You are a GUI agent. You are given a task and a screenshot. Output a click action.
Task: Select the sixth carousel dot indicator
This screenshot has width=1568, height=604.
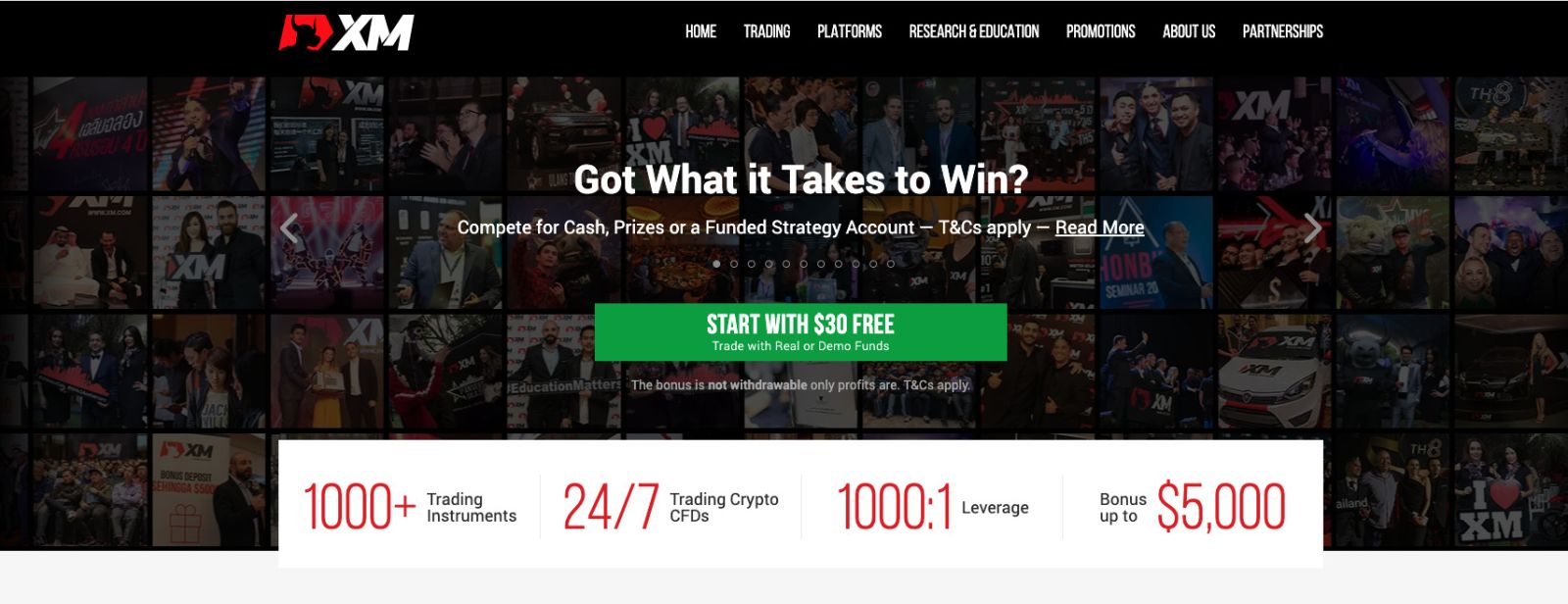tap(804, 264)
